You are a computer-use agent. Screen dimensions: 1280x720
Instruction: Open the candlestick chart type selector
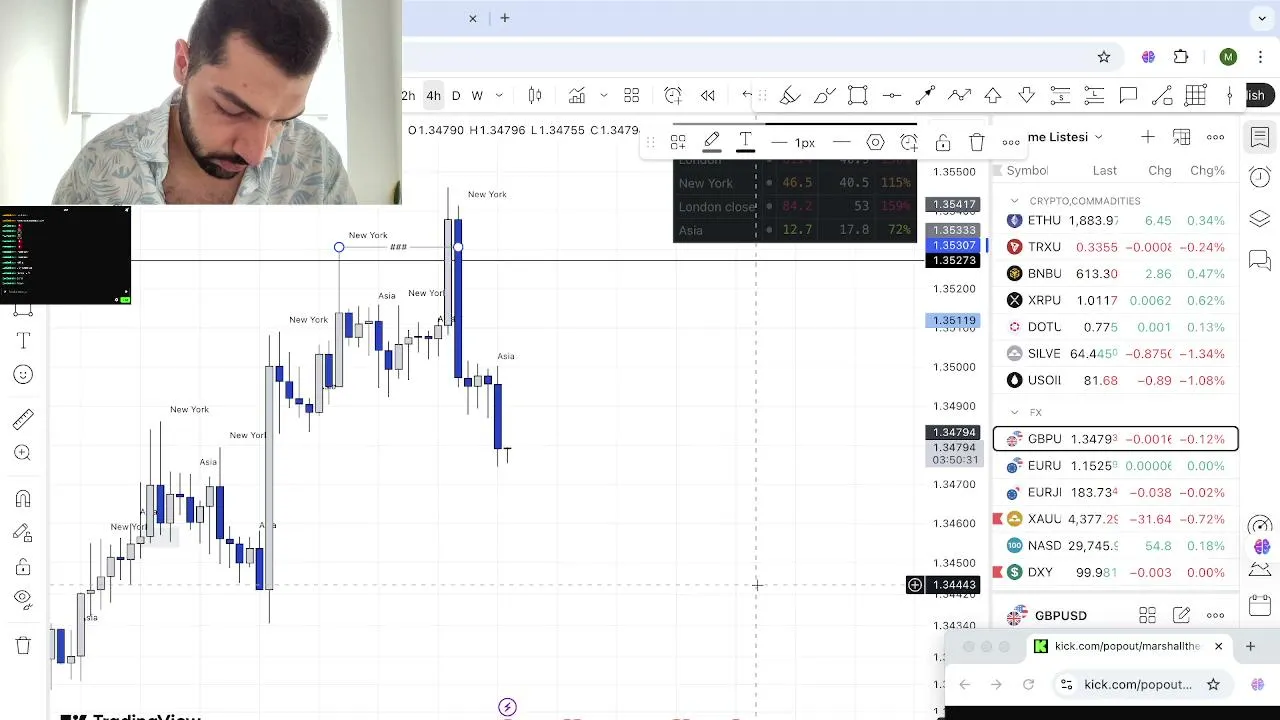pyautogui.click(x=535, y=96)
